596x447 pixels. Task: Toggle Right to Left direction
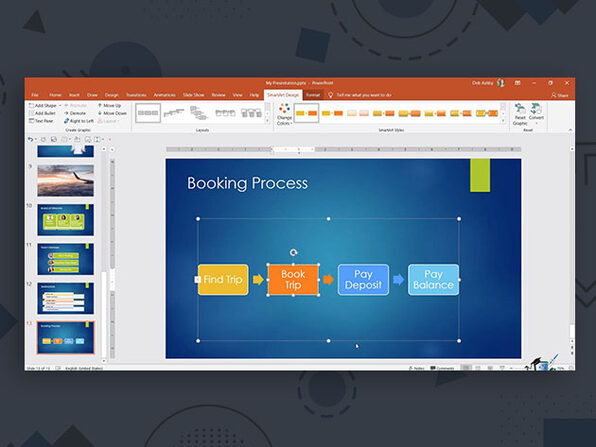pyautogui.click(x=78, y=121)
